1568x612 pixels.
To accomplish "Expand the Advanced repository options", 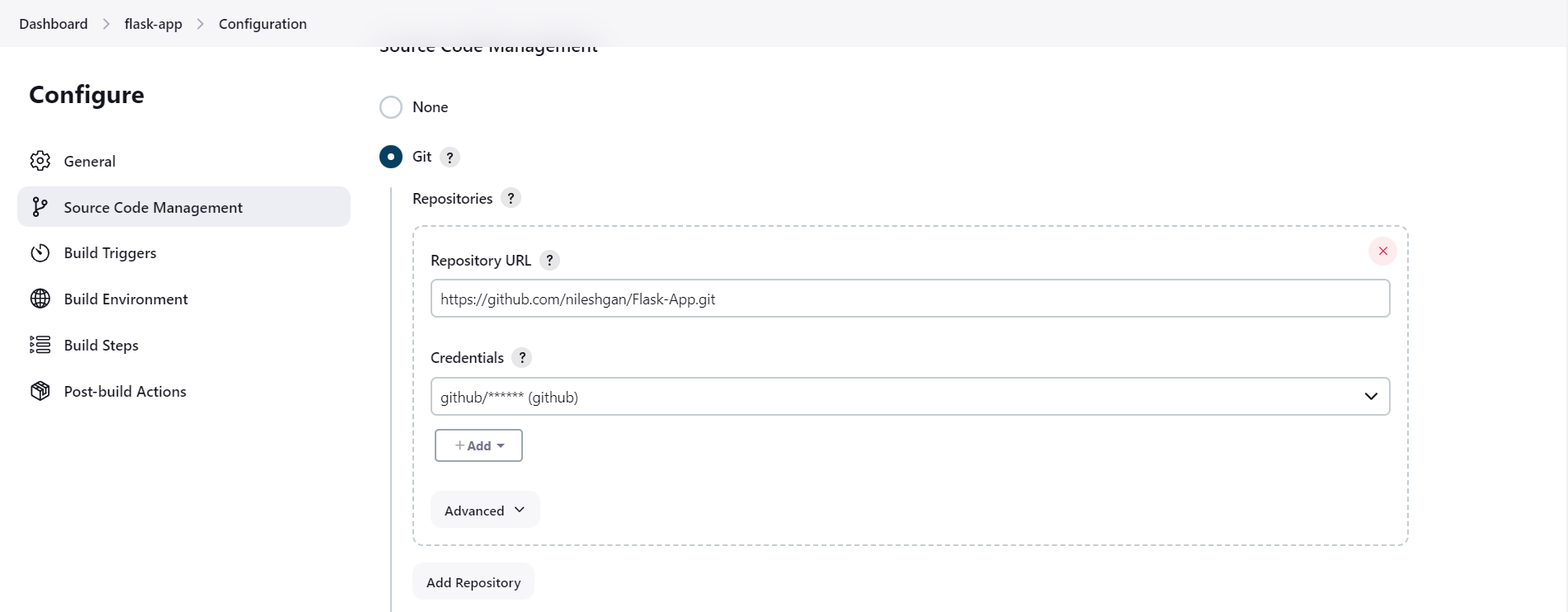I will [x=485, y=511].
